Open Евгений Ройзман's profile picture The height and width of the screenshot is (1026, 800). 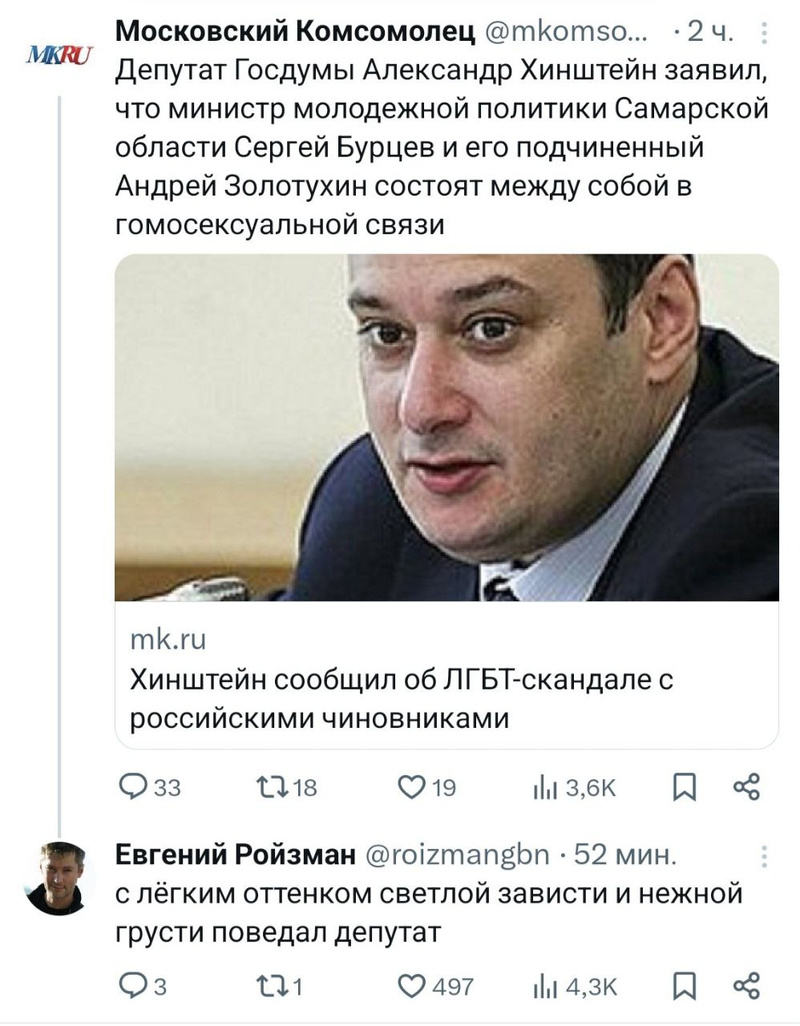[60, 878]
